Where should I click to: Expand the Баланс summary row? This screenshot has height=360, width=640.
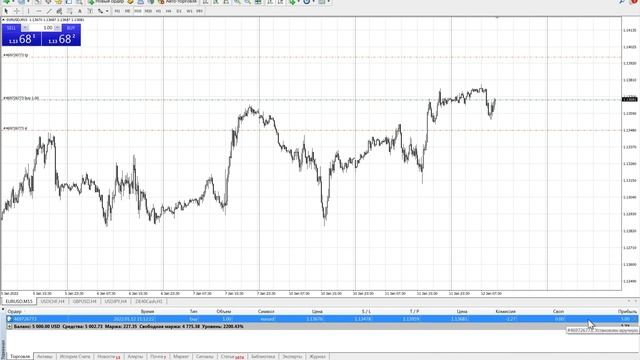9,327
